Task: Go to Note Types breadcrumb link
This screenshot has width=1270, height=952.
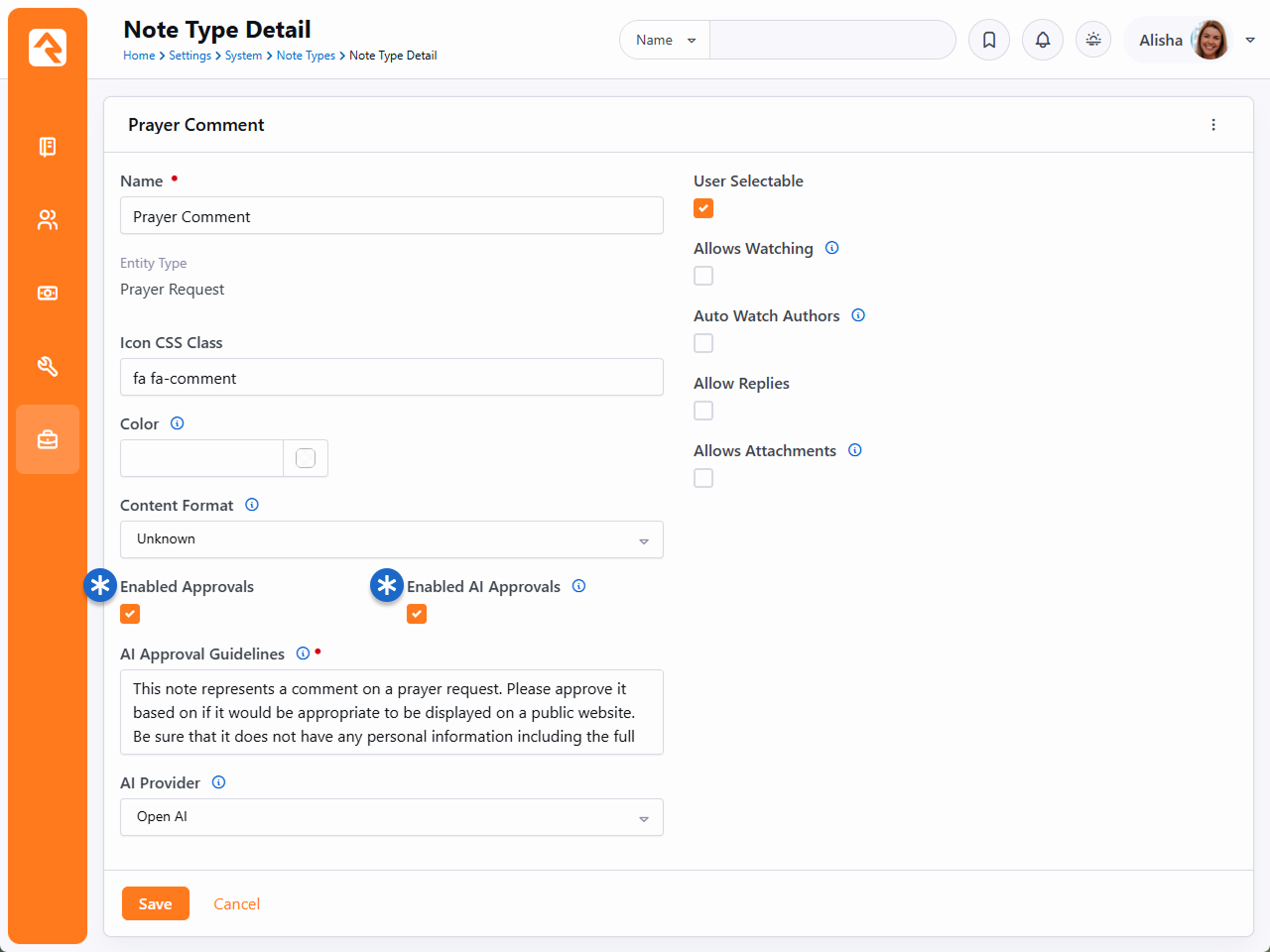Action: (306, 56)
